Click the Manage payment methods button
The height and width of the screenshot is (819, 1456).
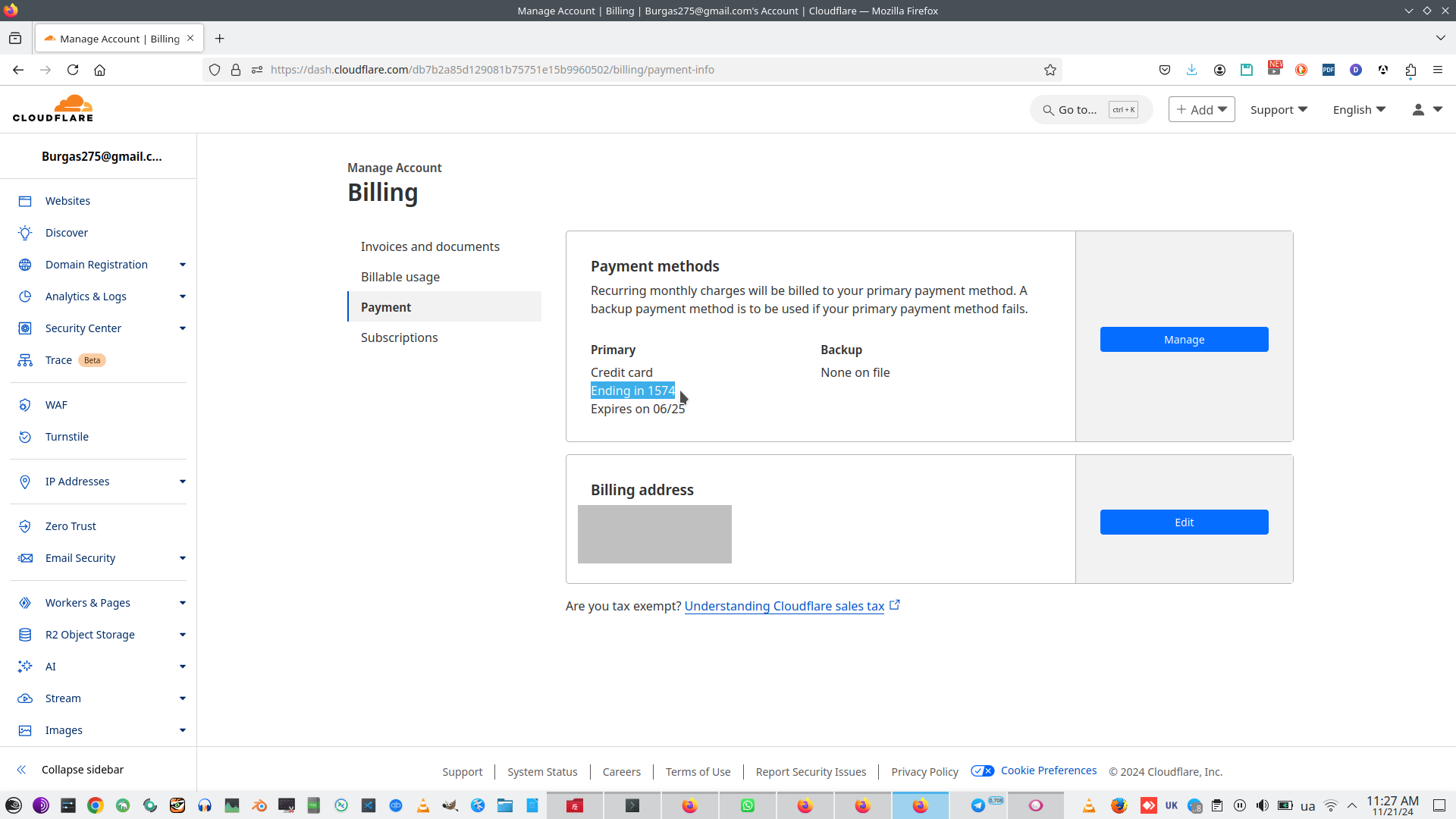coord(1184,340)
